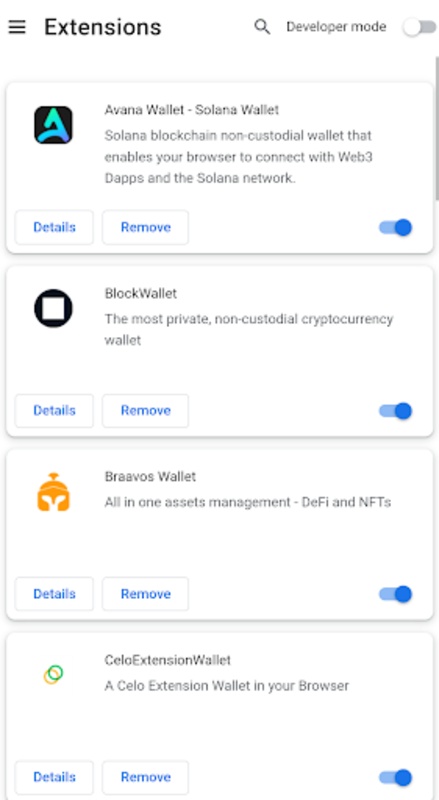
Task: Remove the Braavos Wallet extension
Action: (145, 594)
